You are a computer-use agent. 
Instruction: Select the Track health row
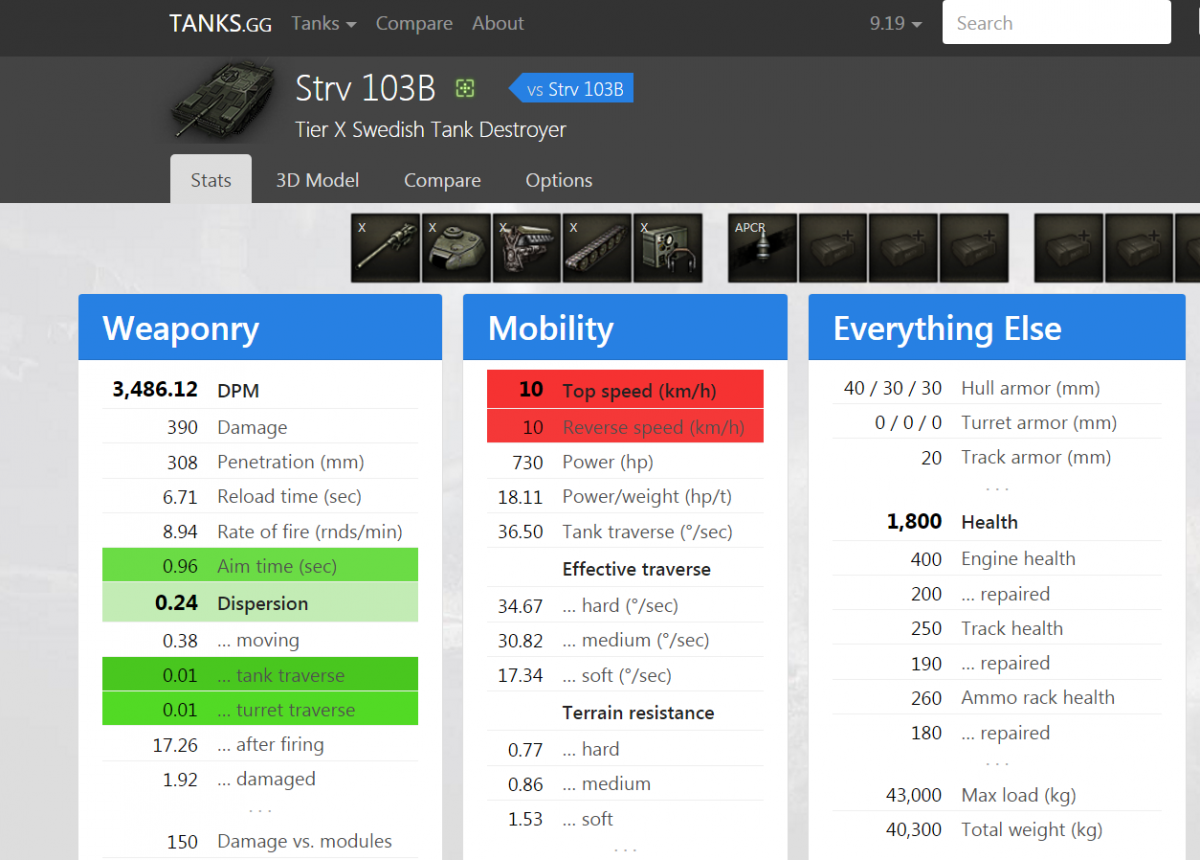997,628
